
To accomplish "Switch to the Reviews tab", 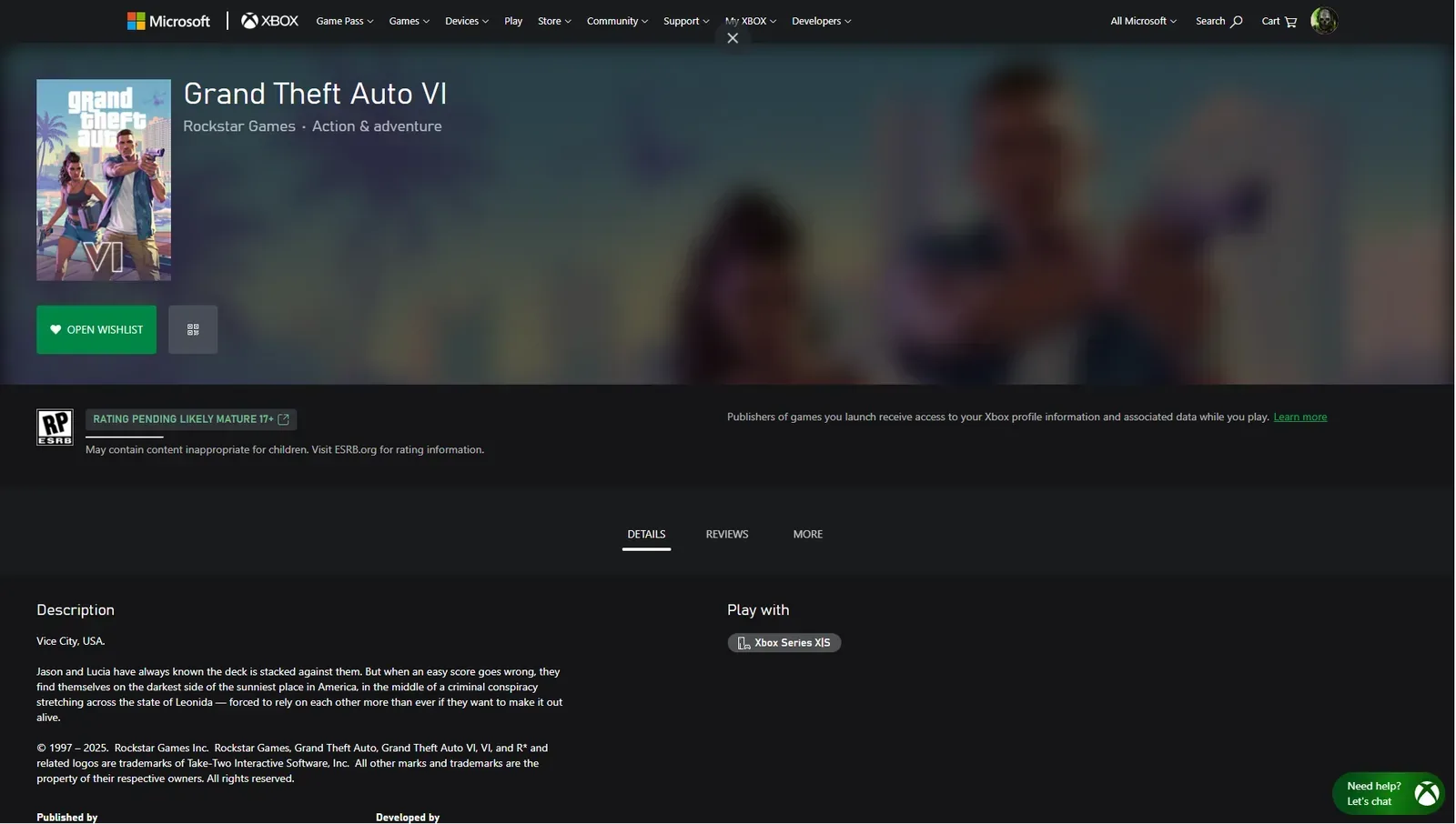I will pyautogui.click(x=727, y=535).
